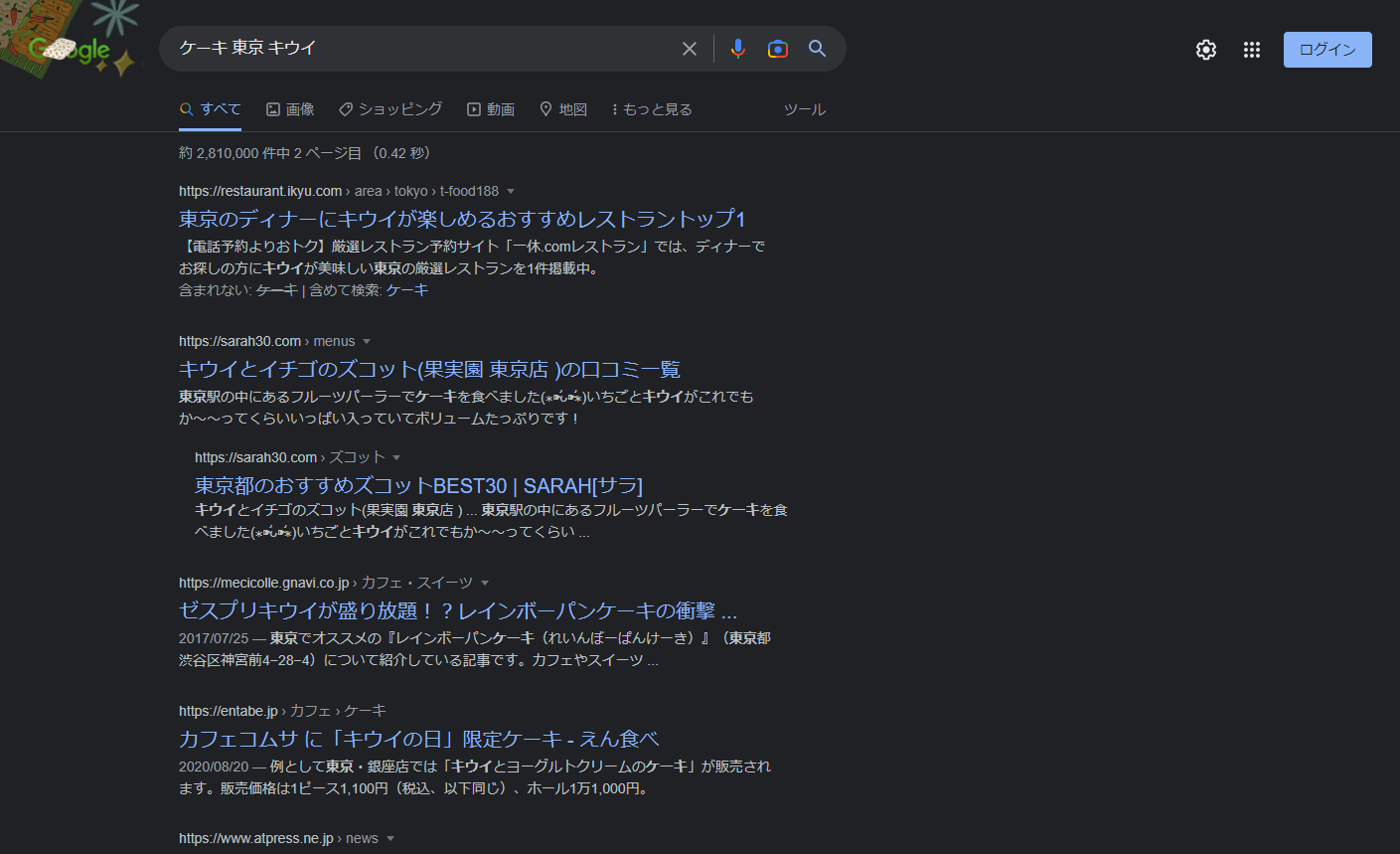This screenshot has height=854, width=1400.
Task: Open the ツール search tools
Action: pos(804,109)
